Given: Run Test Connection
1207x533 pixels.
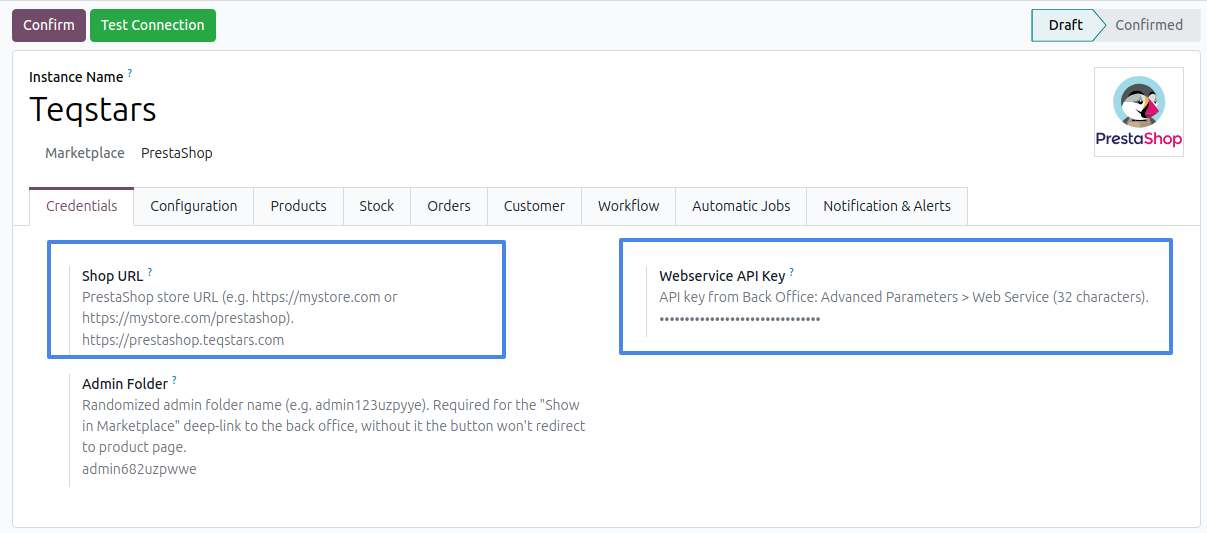Looking at the screenshot, I should [x=153, y=25].
